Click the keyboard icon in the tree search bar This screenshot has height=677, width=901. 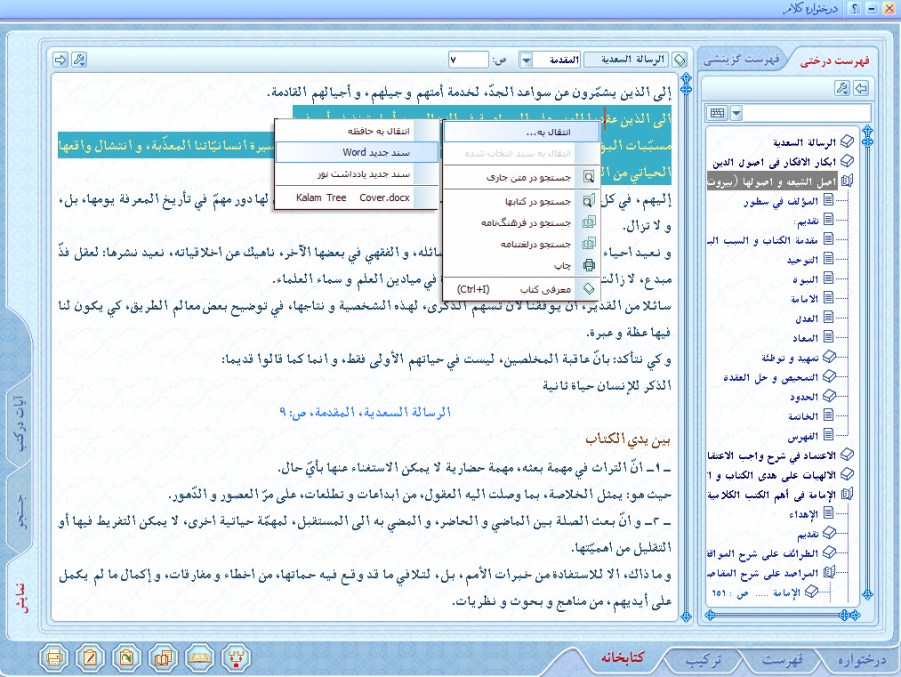pos(716,113)
